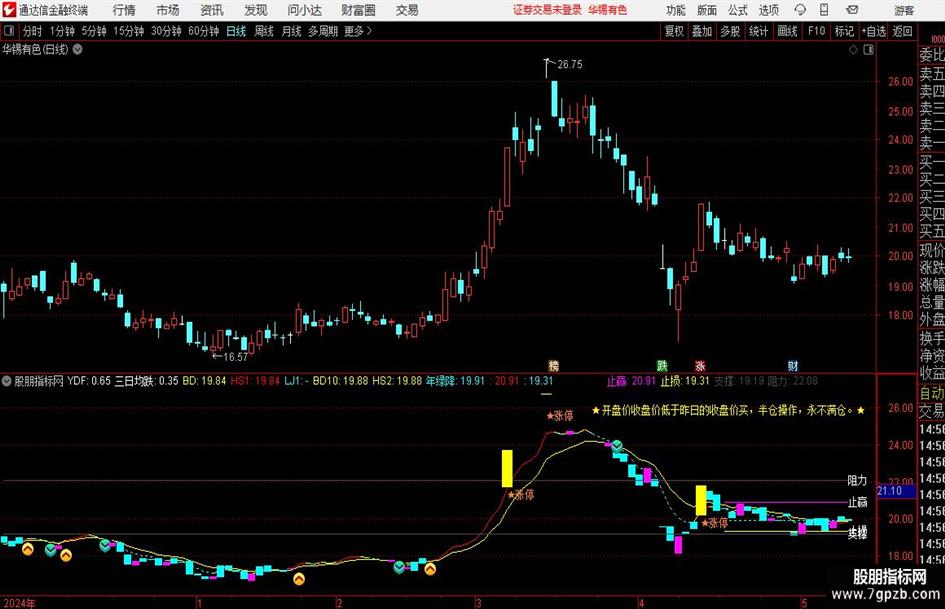Click the 证券交易未登录 login link
Screen dimensions: 945x609
[547, 10]
